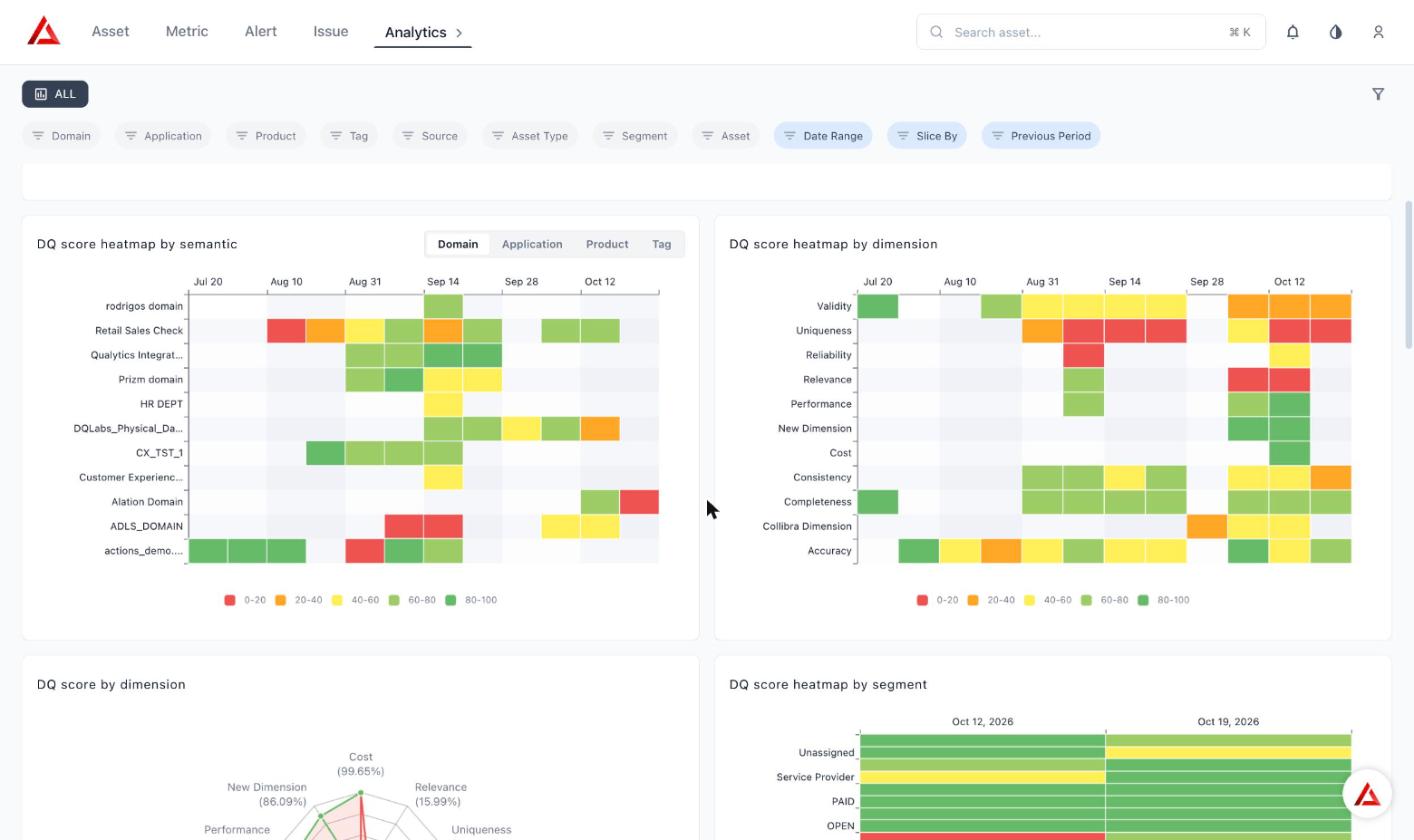Switch semantic heatmap to Domain
The image size is (1414, 840).
click(x=458, y=244)
